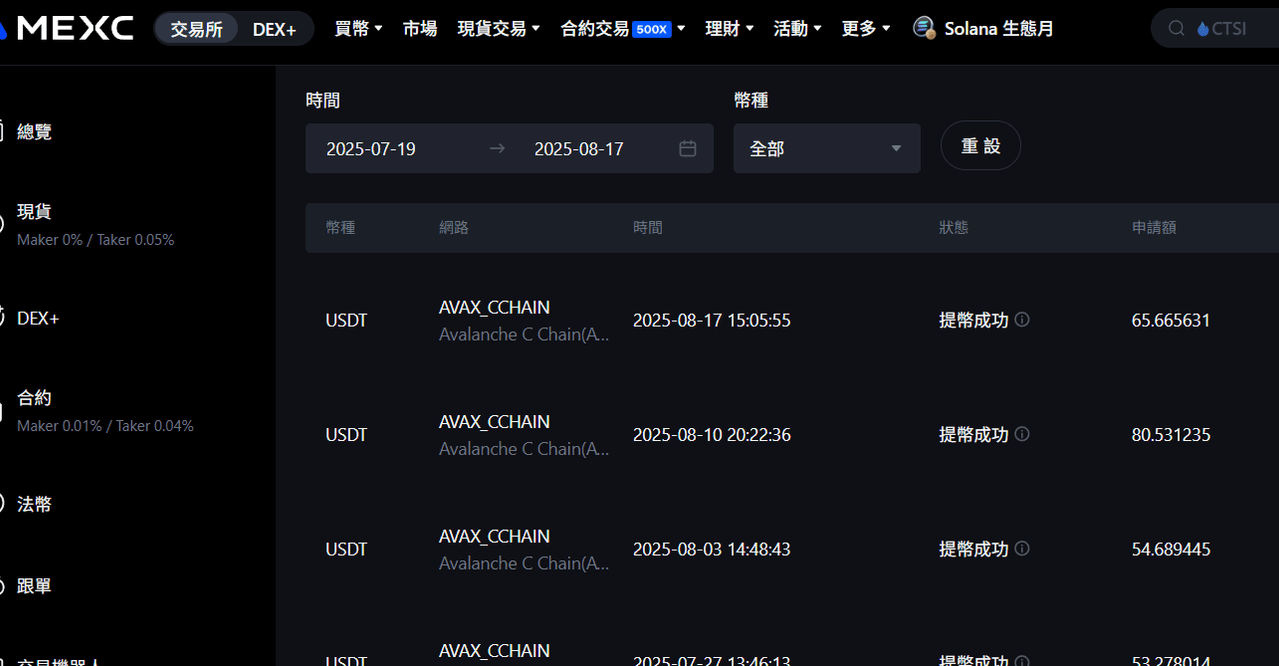This screenshot has width=1279, height=666.
Task: Expand the 現貨交易 dropdown menu
Action: [499, 29]
